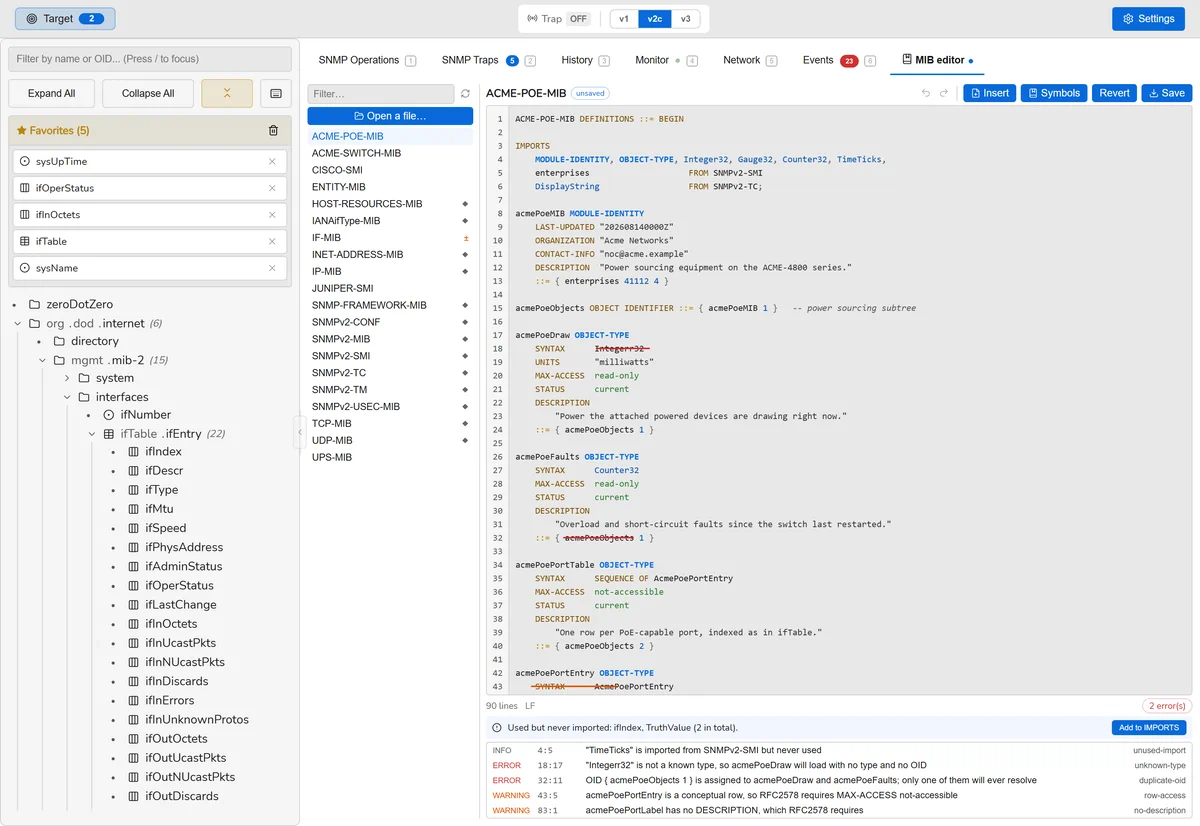Switch to the History tab

[585, 60]
